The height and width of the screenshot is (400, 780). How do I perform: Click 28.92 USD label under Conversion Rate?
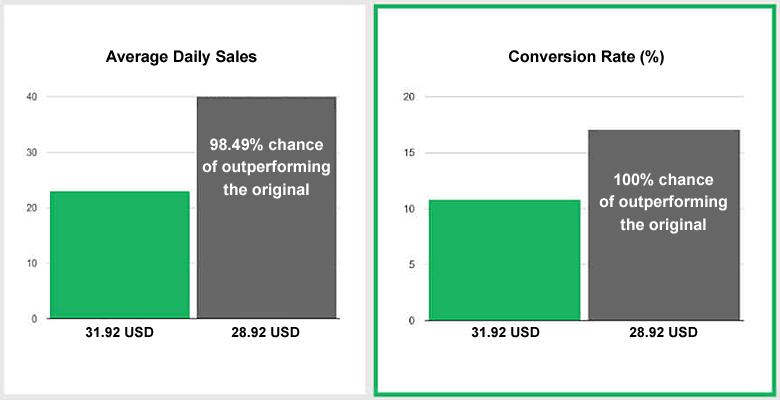[664, 332]
